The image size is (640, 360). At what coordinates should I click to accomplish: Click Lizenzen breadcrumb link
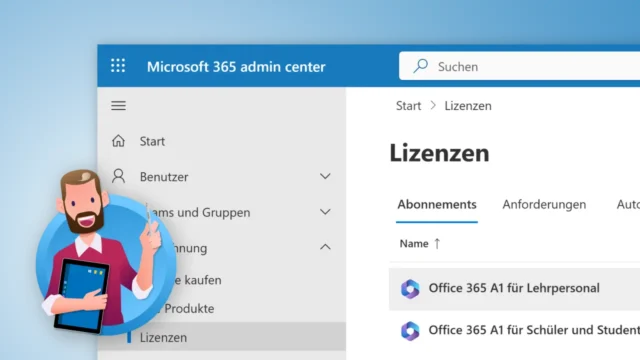(x=468, y=106)
